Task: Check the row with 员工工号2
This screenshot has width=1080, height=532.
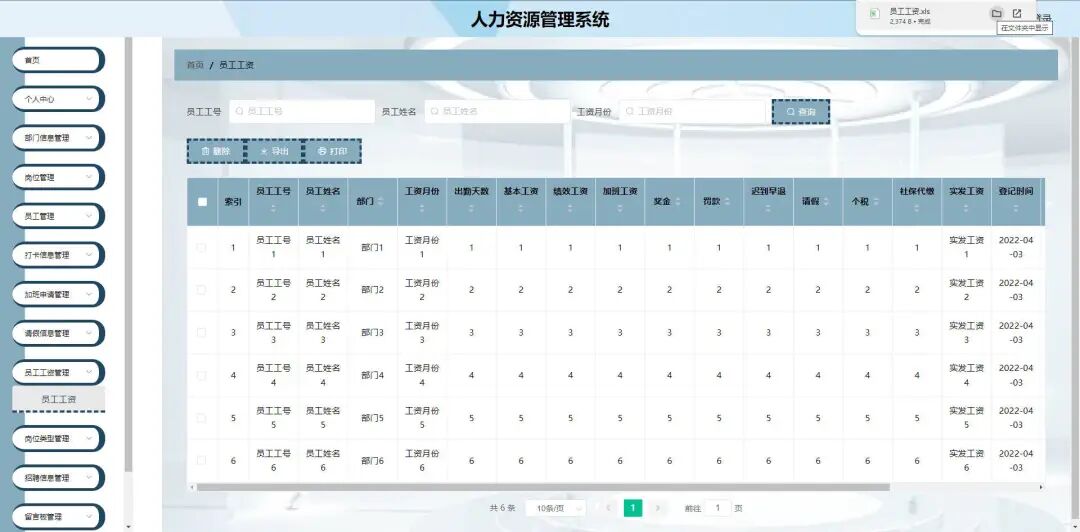Action: pos(201,290)
